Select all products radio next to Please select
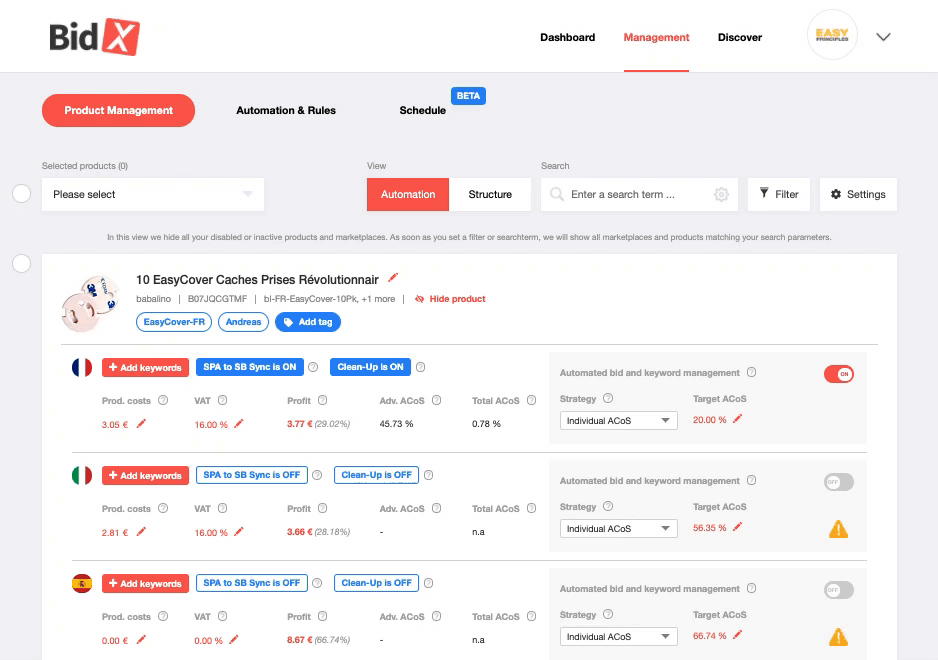This screenshot has height=660, width=938. coord(22,194)
